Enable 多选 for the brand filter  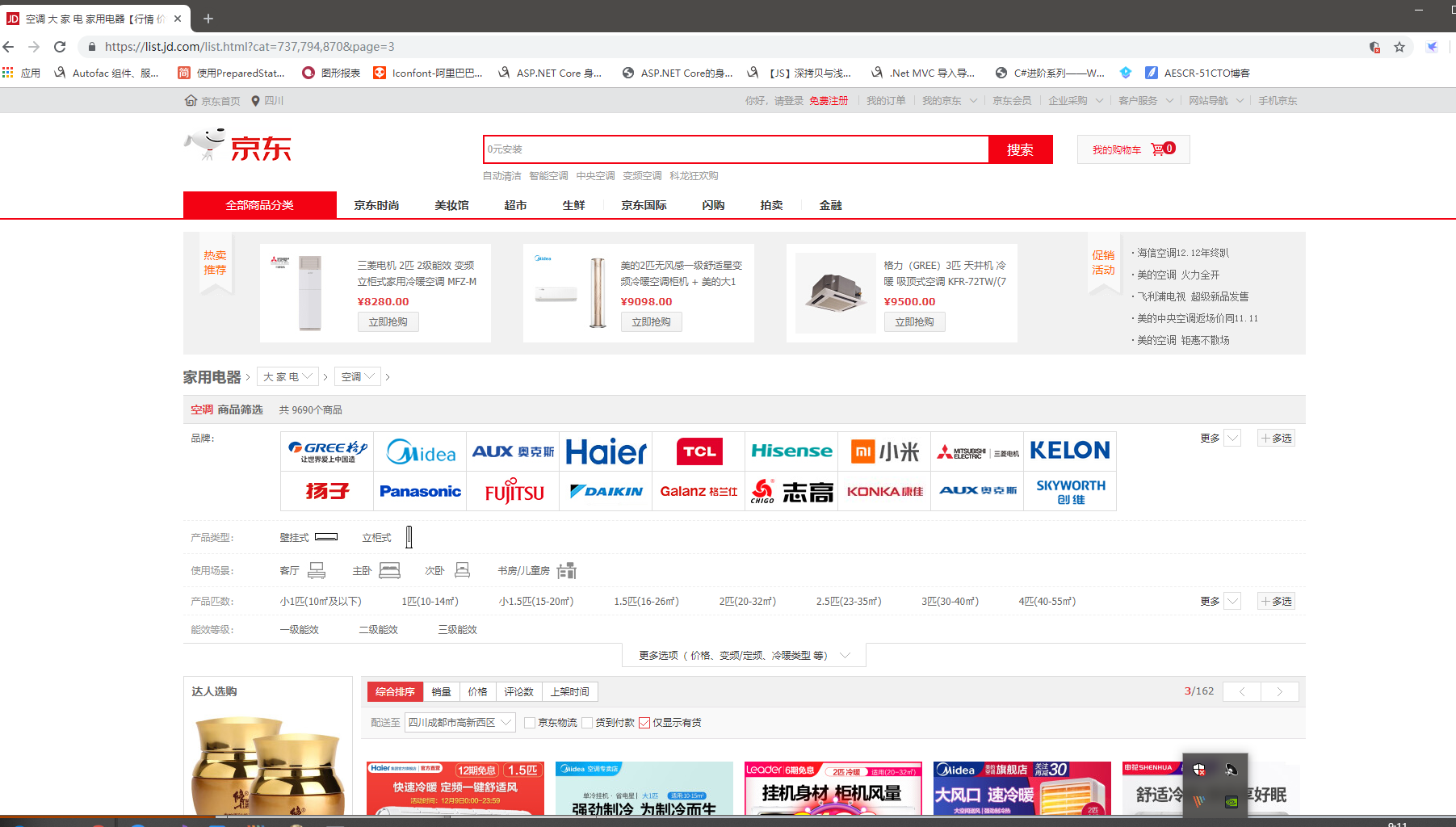pos(1276,439)
